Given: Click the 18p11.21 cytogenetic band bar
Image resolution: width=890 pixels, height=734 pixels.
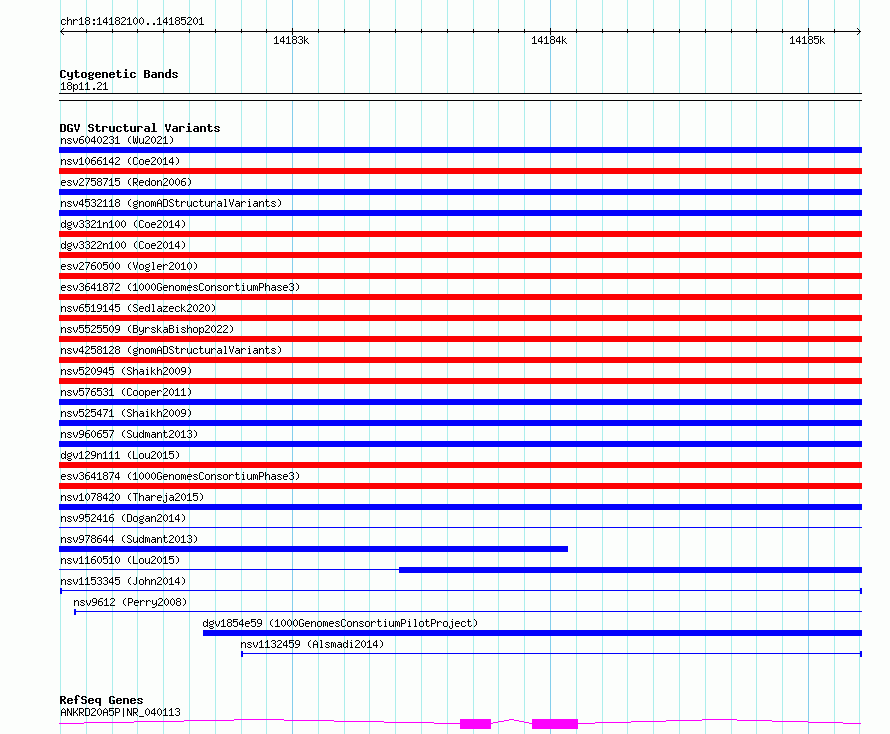Looking at the screenshot, I should pos(460,97).
